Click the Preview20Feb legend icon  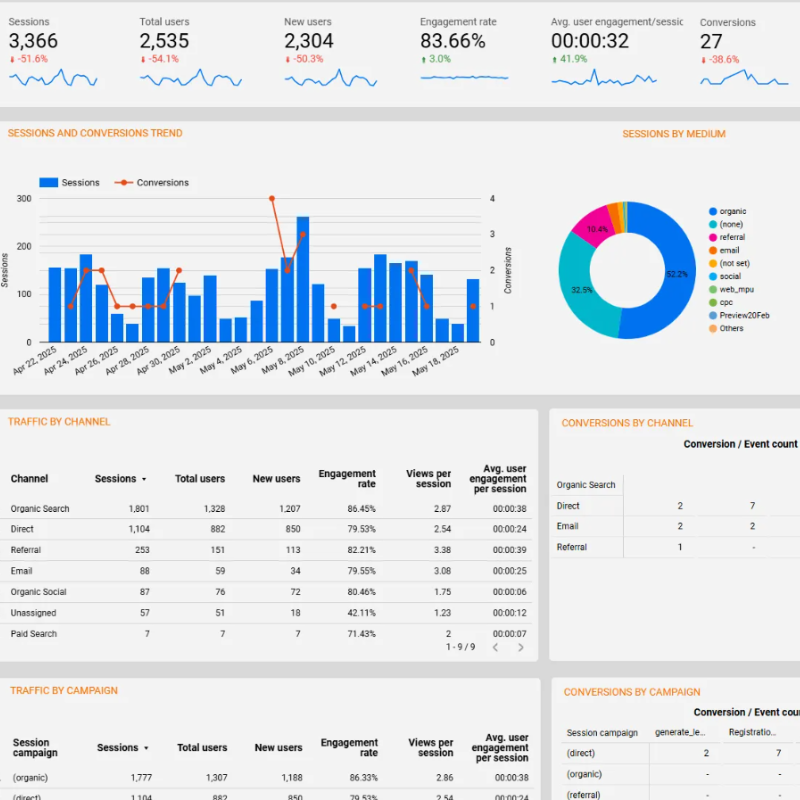point(711,315)
